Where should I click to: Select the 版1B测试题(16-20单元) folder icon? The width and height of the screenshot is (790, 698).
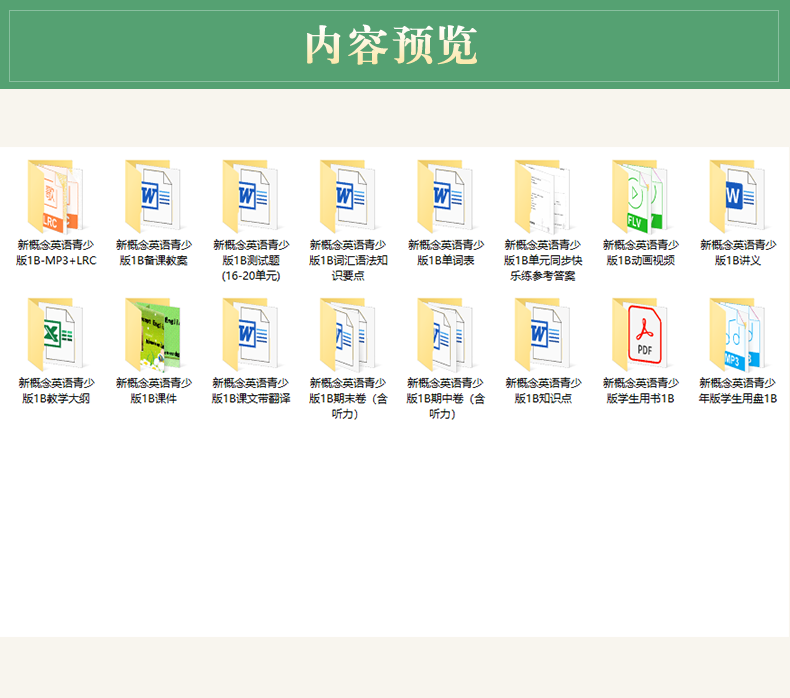(x=250, y=197)
